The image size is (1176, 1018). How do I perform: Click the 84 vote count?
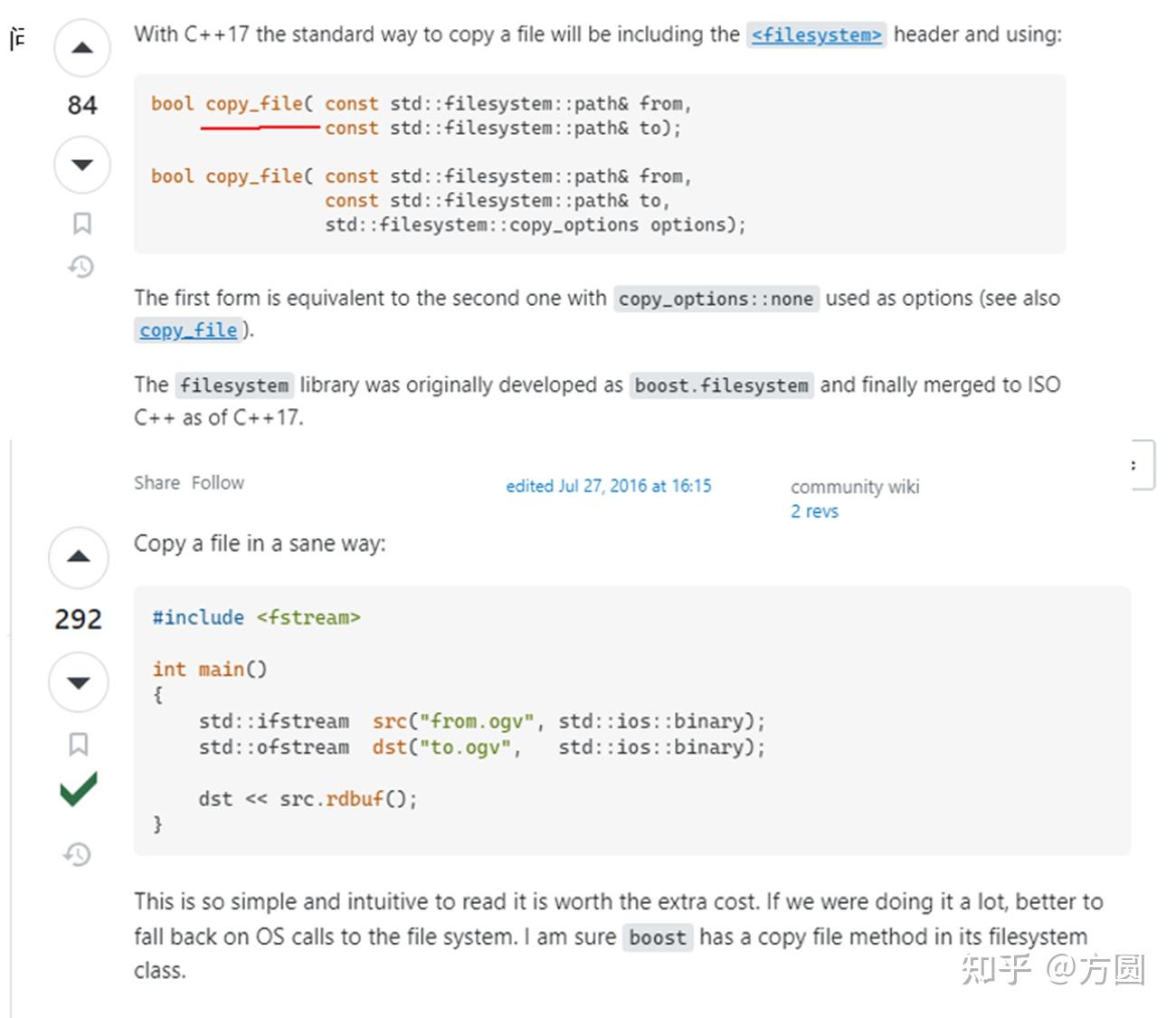[82, 105]
